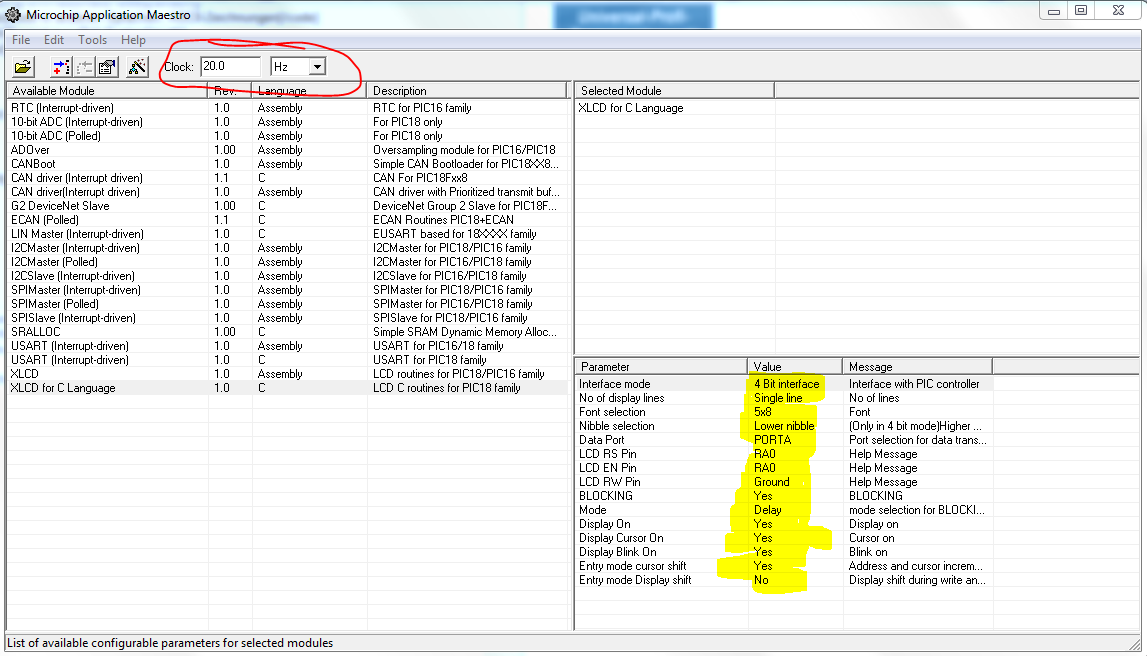Select the I2CMaster (Interrupt-driven) module
Image resolution: width=1147 pixels, height=656 pixels.
[287, 247]
